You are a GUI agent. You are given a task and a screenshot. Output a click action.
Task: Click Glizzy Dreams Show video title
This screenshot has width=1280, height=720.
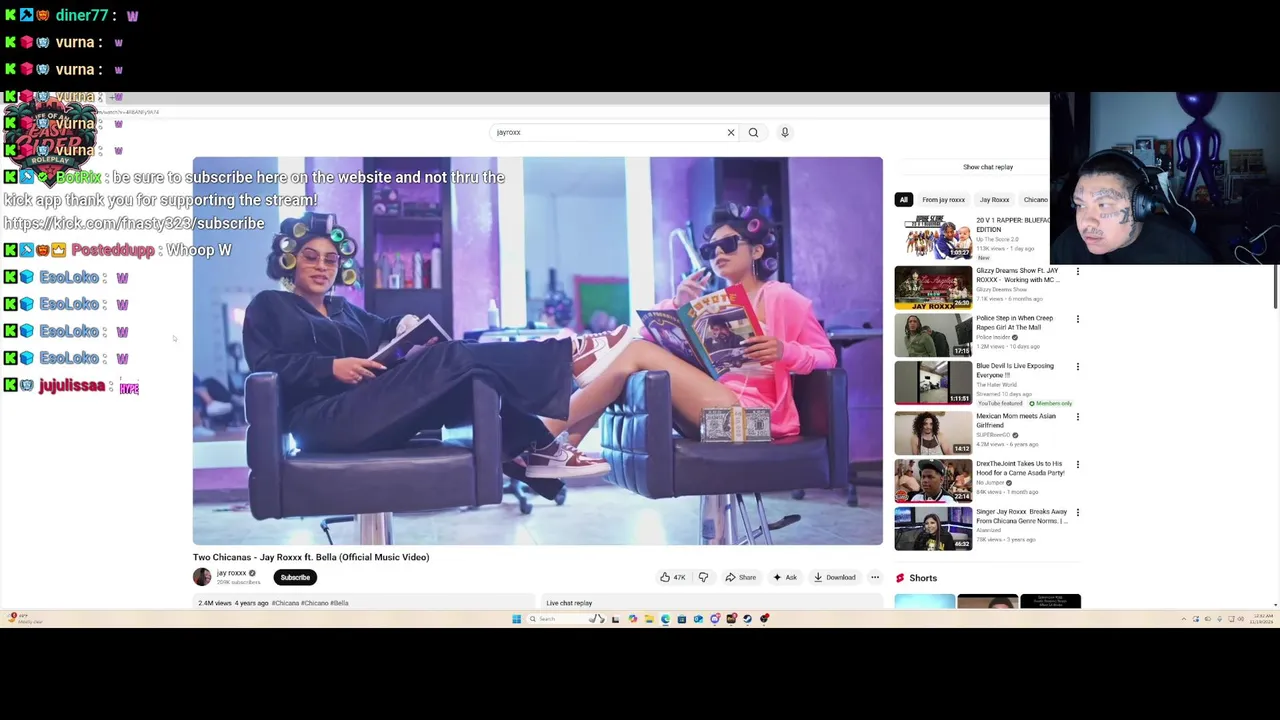(1016, 275)
